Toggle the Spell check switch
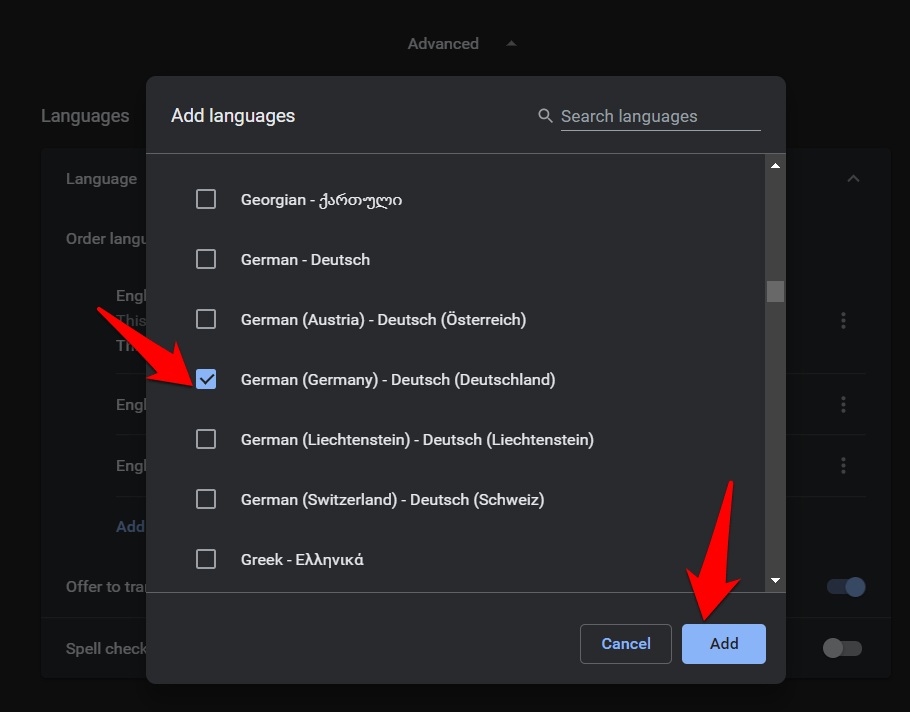The width and height of the screenshot is (910, 712). click(x=841, y=648)
